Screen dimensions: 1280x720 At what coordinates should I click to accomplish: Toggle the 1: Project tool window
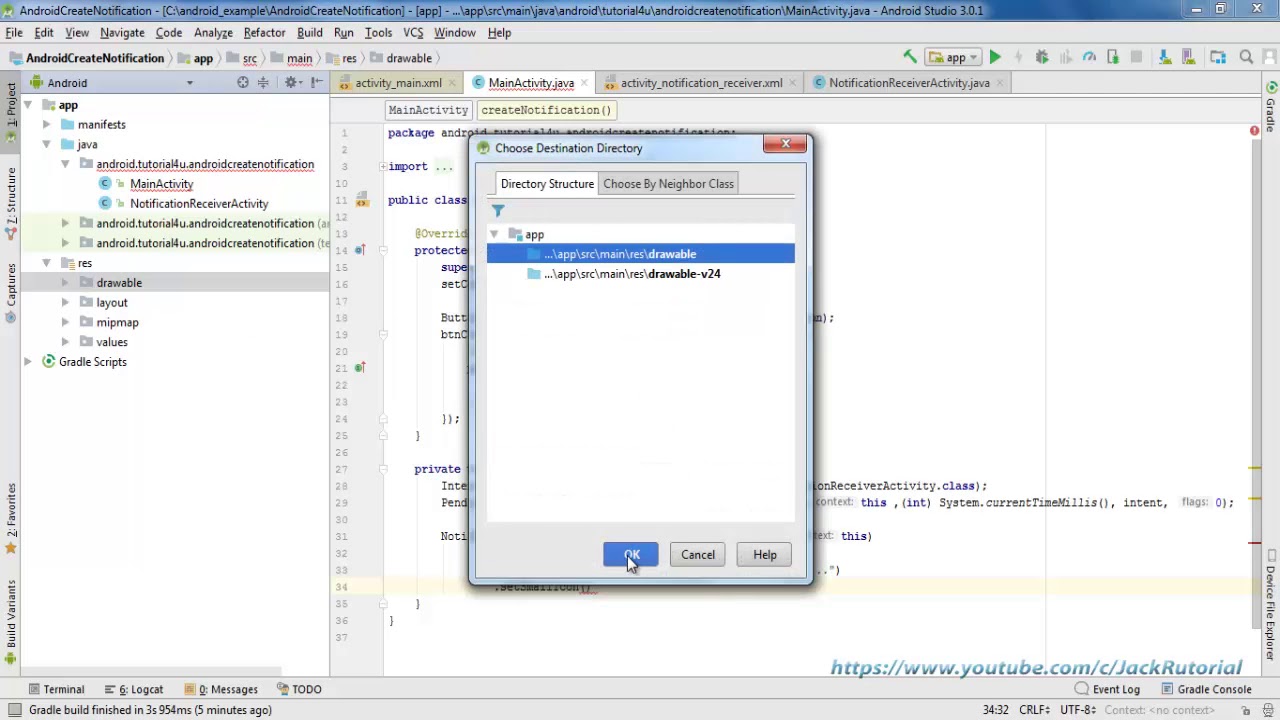coord(11,112)
